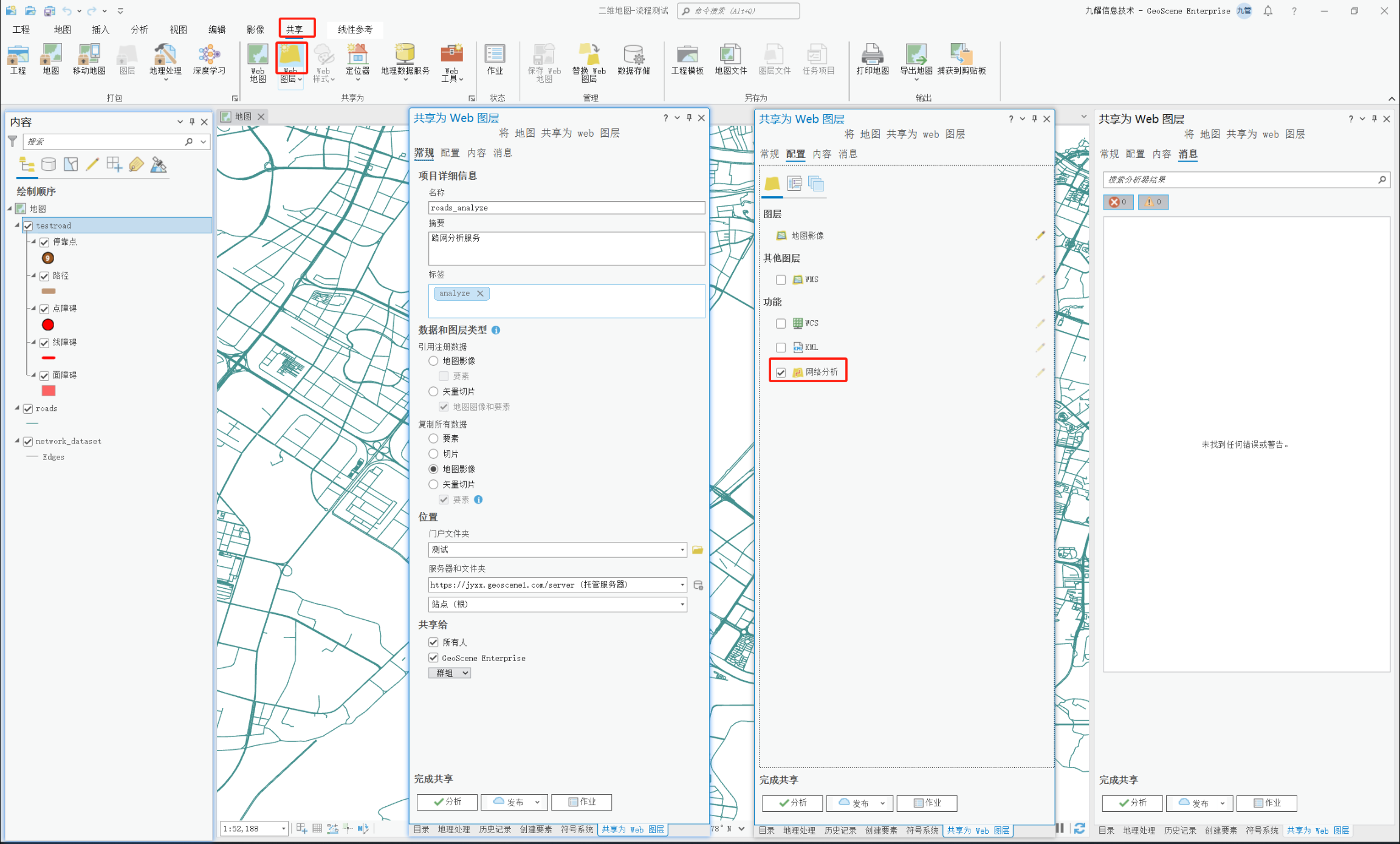Open the 门户文件夹 dropdown
The height and width of the screenshot is (844, 1400).
[682, 550]
